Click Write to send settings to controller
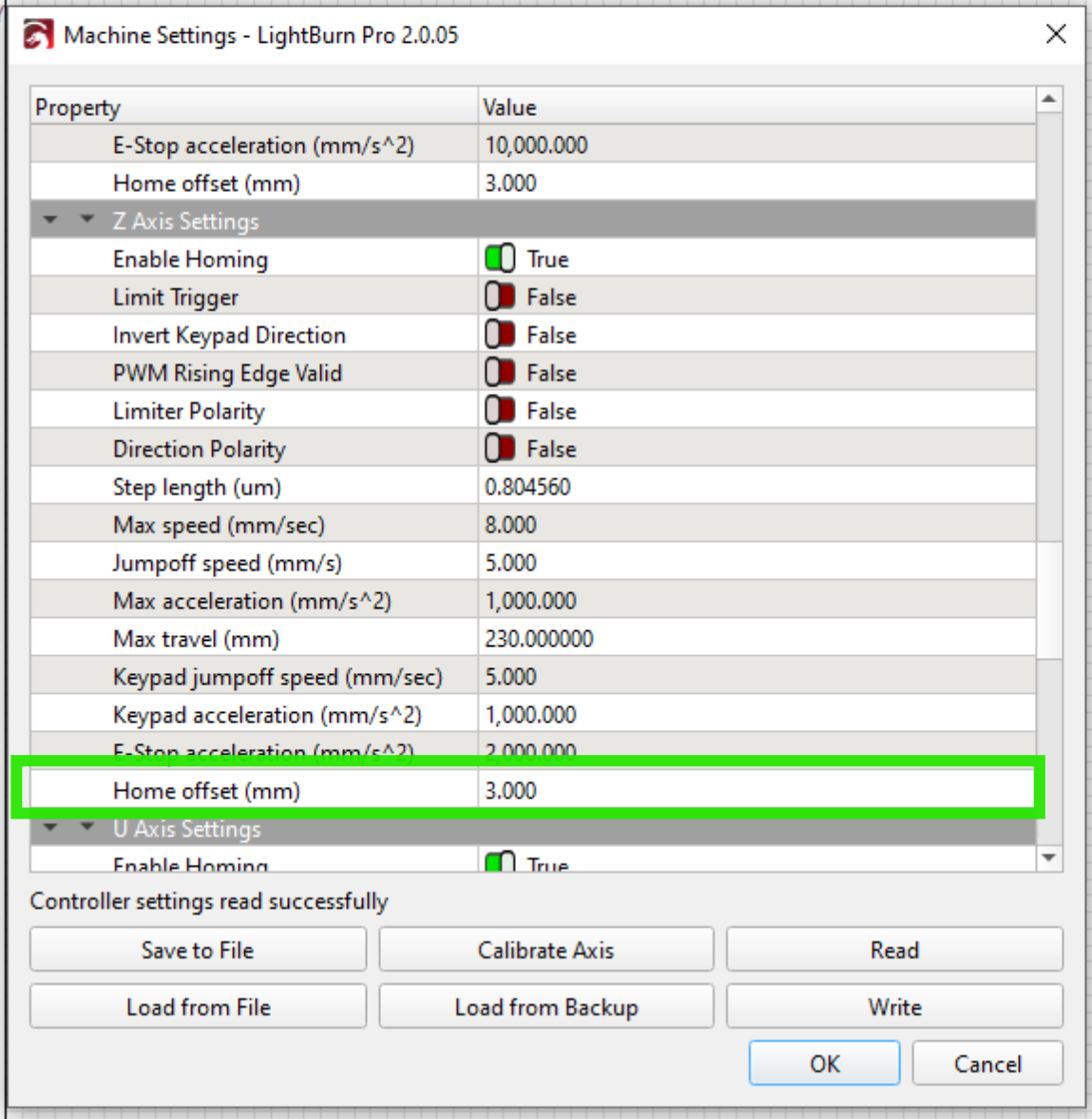 (893, 1007)
